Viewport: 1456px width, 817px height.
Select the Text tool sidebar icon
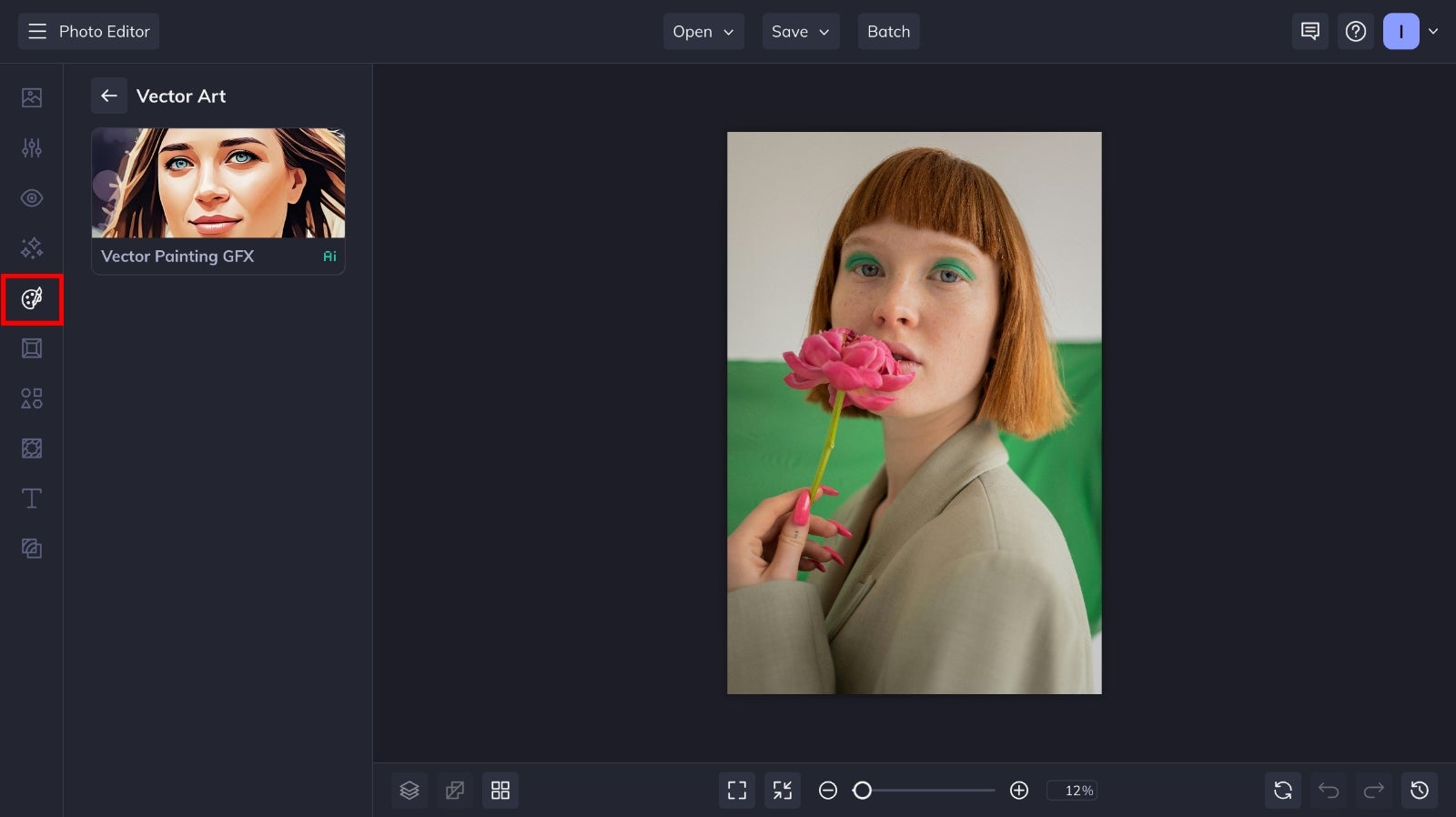(32, 499)
